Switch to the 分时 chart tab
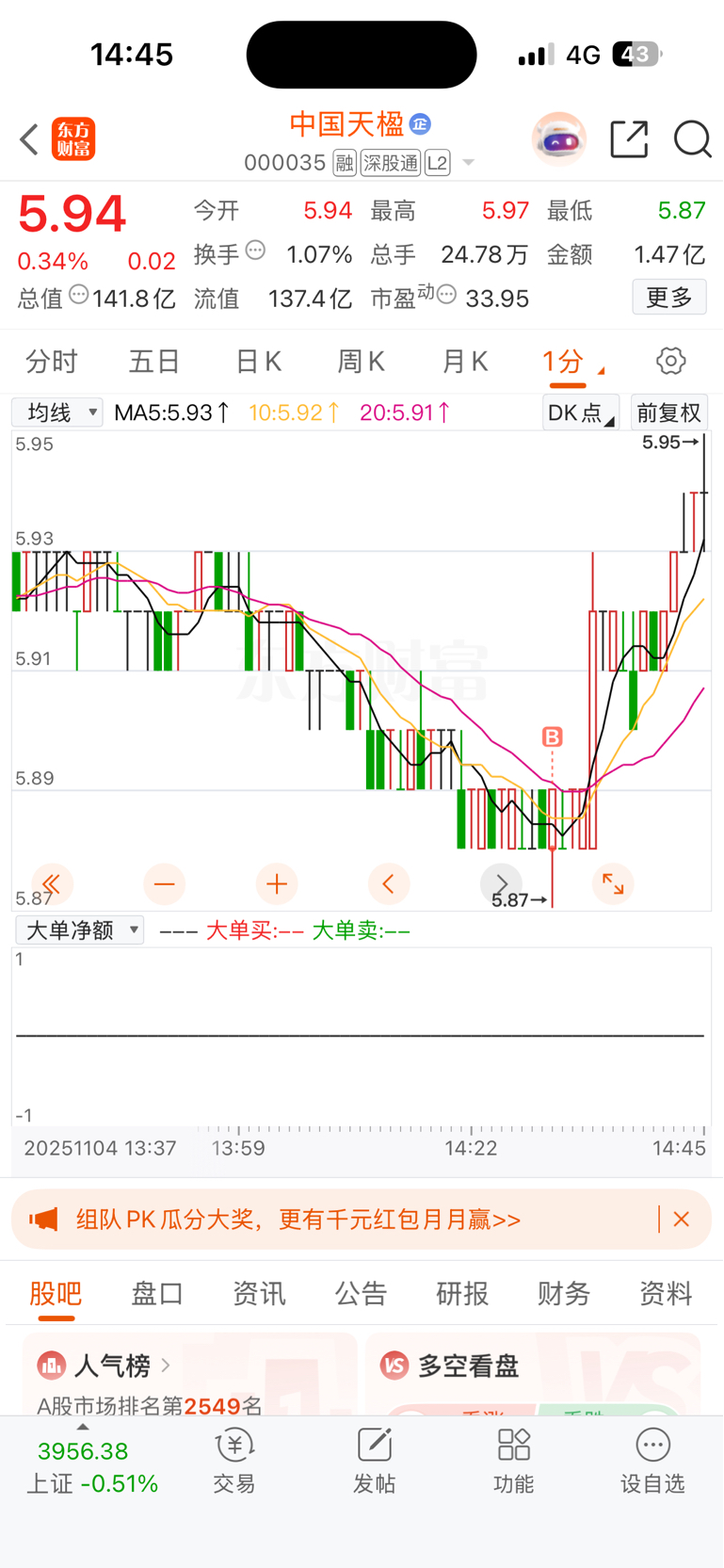Viewport: 724px width, 1568px height. [x=52, y=361]
